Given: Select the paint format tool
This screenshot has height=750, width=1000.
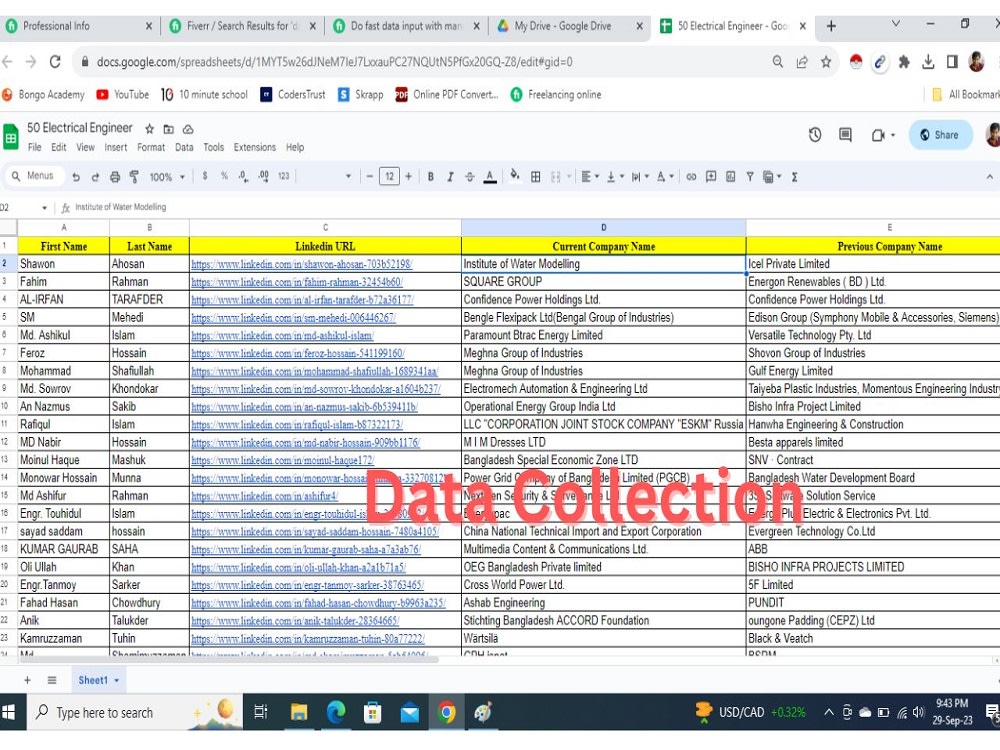Looking at the screenshot, I should click(134, 177).
